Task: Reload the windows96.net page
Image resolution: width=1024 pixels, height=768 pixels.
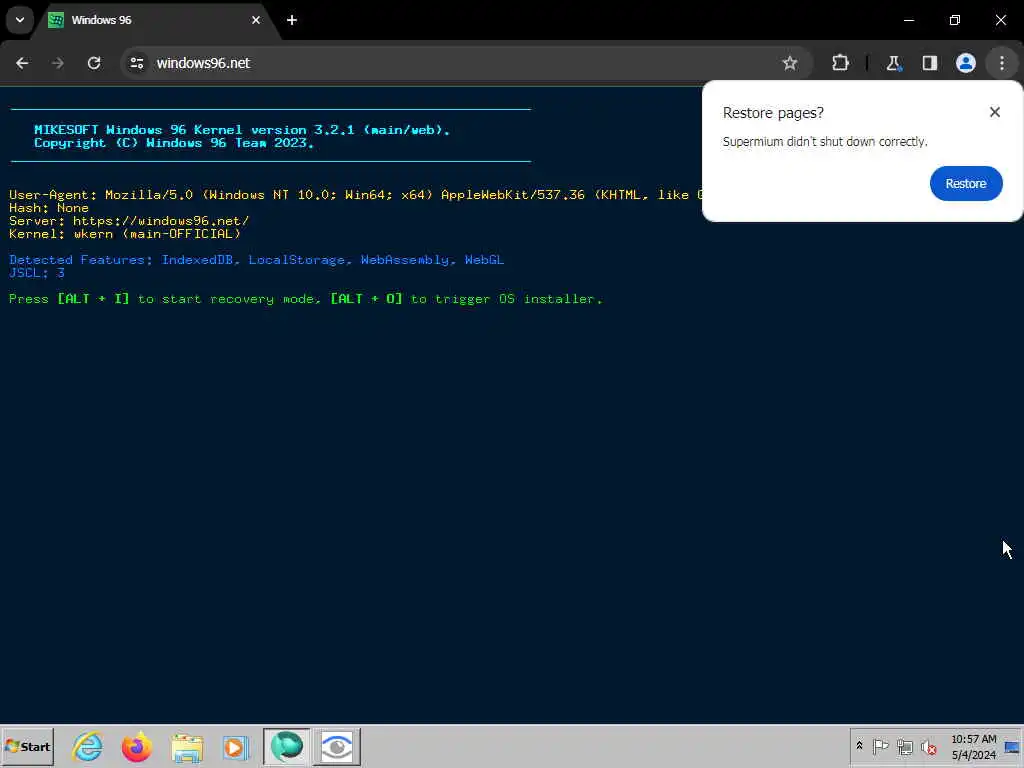Action: 94,63
